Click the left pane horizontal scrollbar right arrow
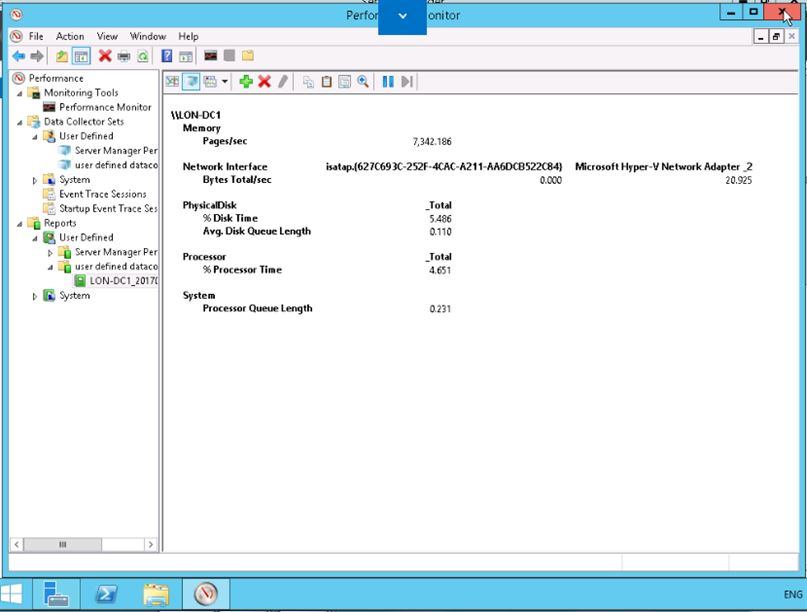This screenshot has height=612, width=807. 151,545
